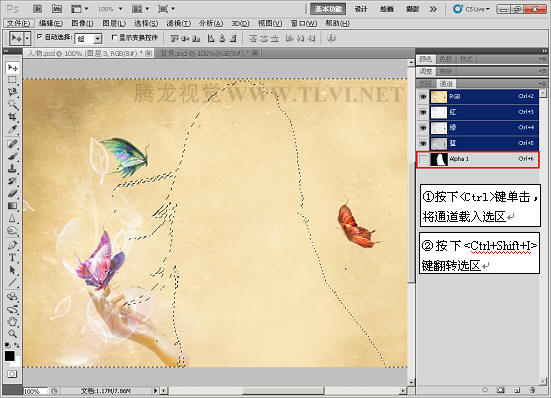Screen dimensions: 551x398
Task: Click the status bar zoom field 100%
Action: tap(35, 391)
